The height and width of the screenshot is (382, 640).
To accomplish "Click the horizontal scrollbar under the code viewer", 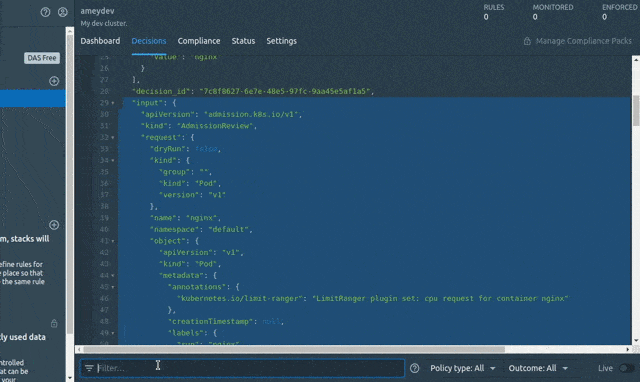I will [294, 349].
